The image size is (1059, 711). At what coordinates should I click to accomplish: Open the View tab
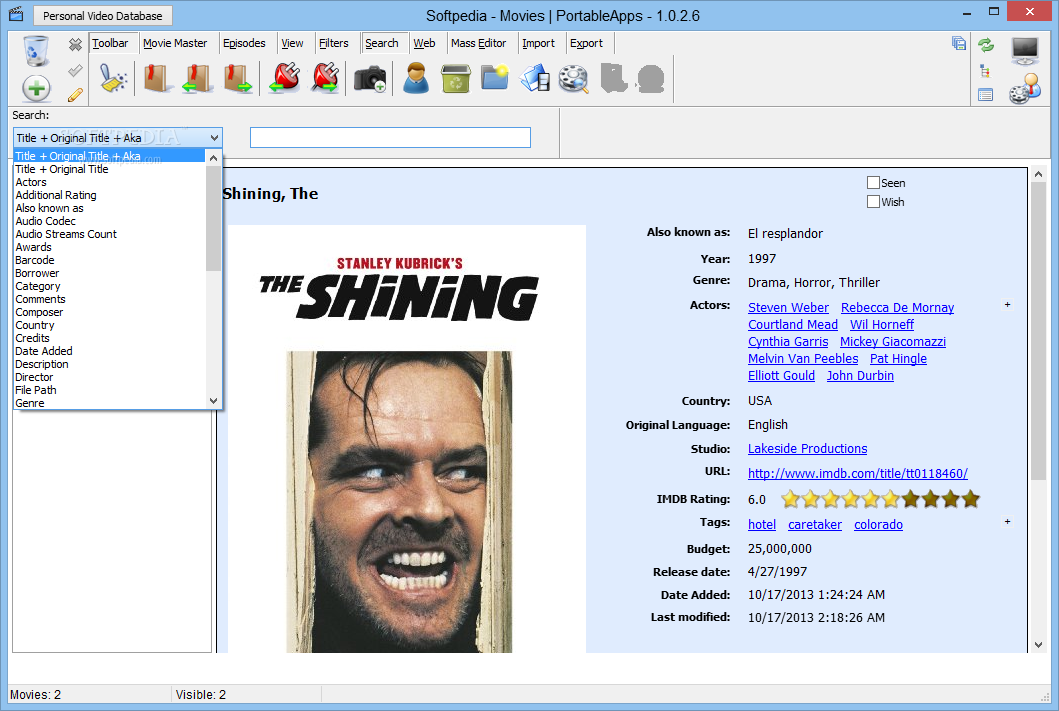point(292,43)
